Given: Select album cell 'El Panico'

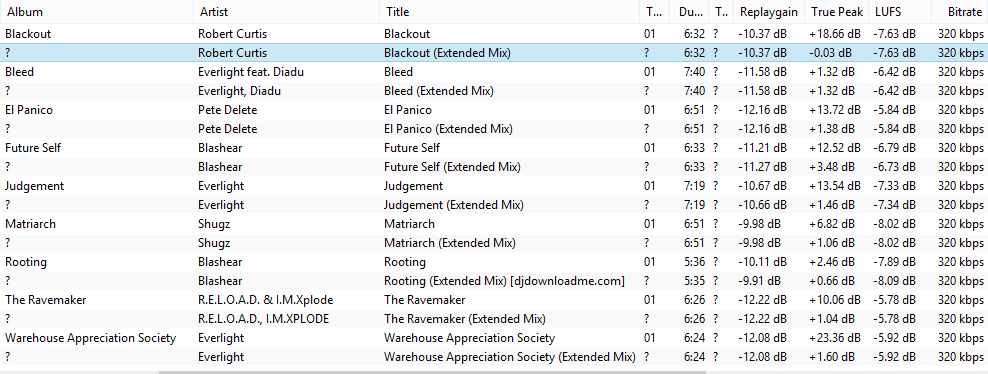Looking at the screenshot, I should pos(29,110).
